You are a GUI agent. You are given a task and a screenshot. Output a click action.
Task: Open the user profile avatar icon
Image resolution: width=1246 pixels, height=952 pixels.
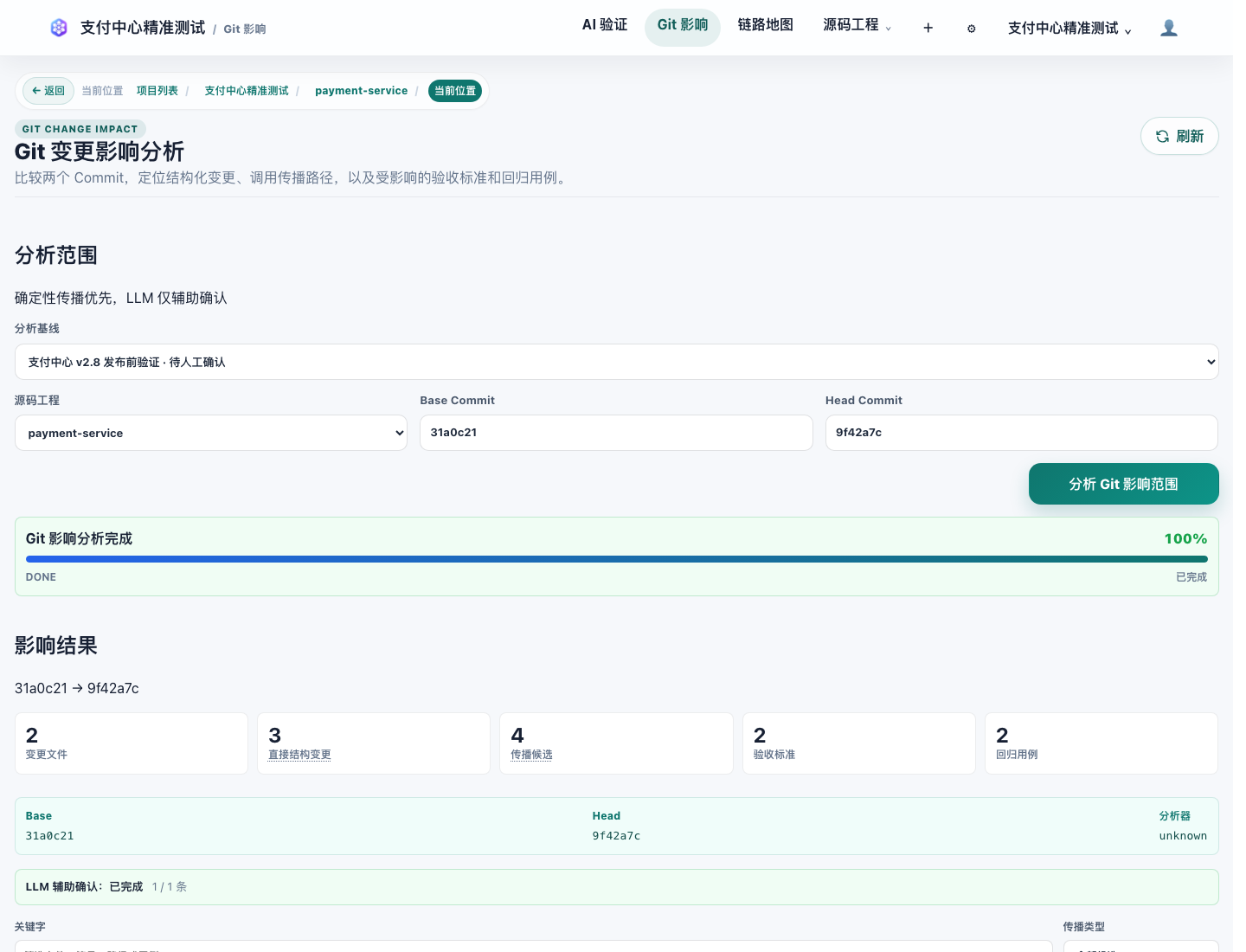1169,28
